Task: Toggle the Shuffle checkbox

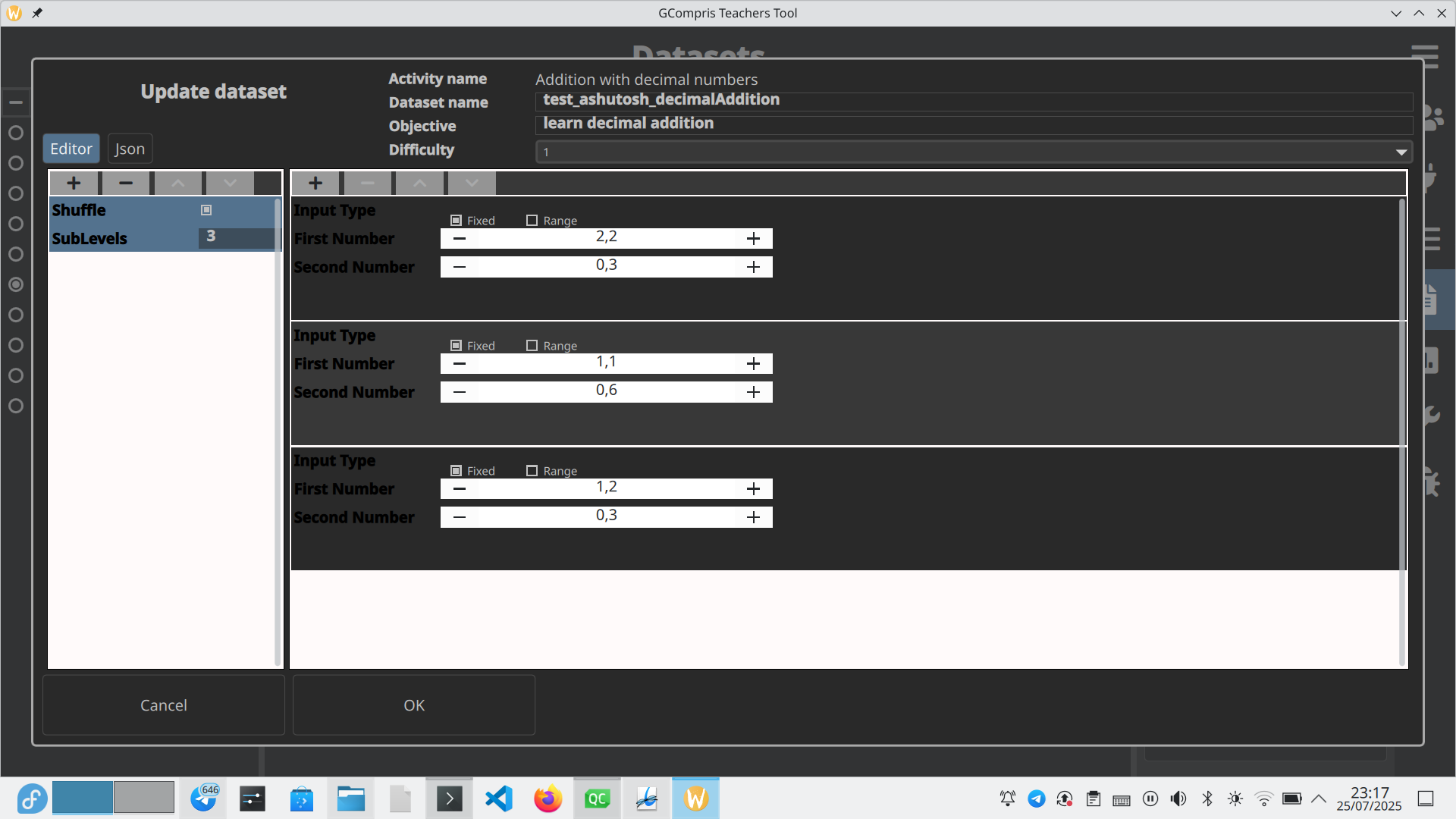Action: pyautogui.click(x=206, y=210)
